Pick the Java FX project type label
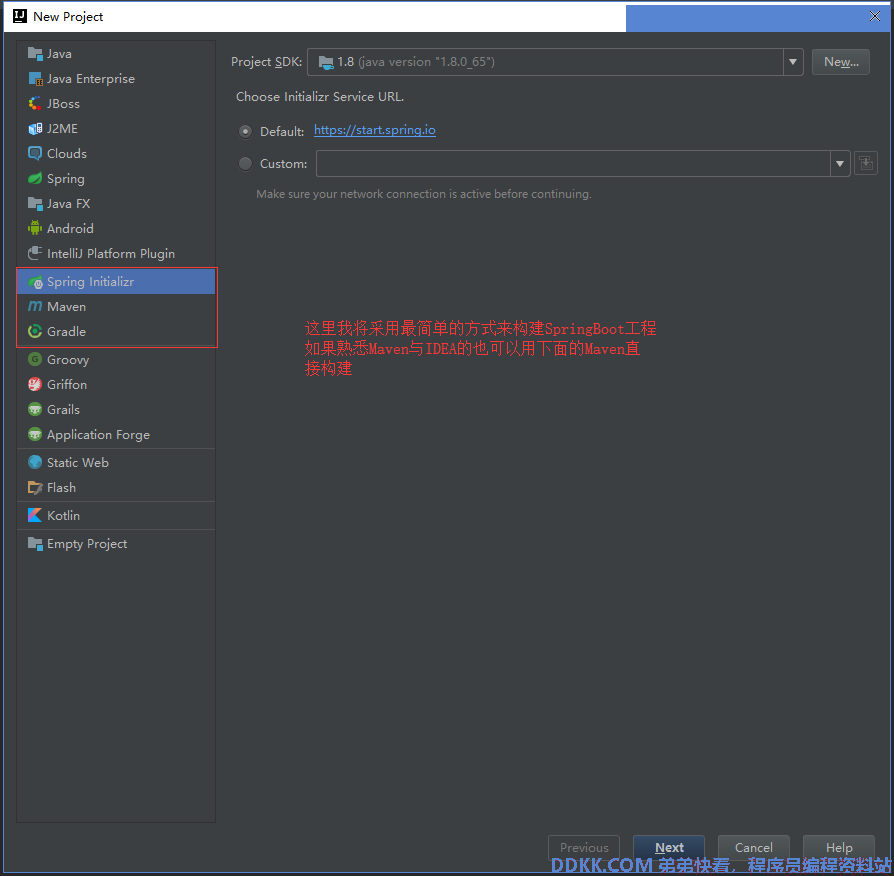 click(x=68, y=204)
